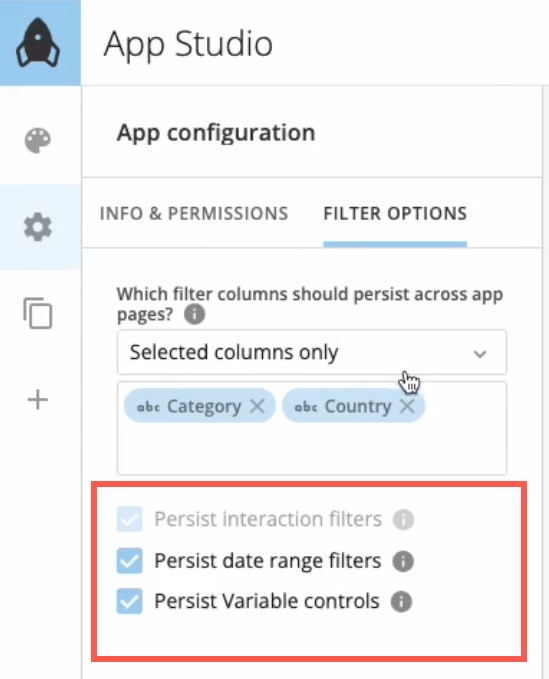Open the theme palette panel

coord(38,140)
